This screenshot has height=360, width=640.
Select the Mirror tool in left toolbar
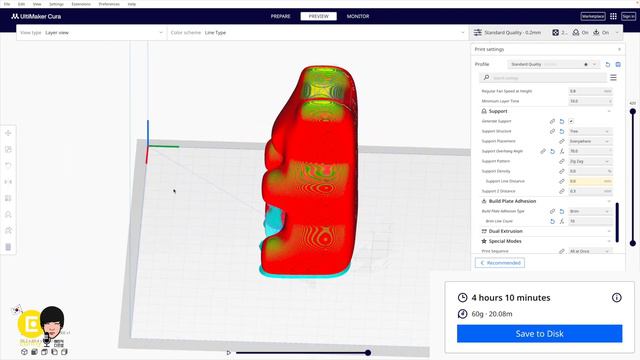coord(8,182)
